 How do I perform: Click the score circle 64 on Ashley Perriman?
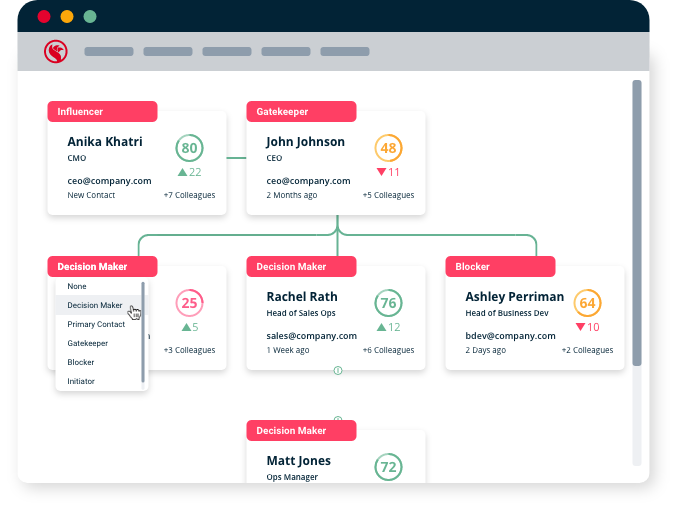click(587, 303)
